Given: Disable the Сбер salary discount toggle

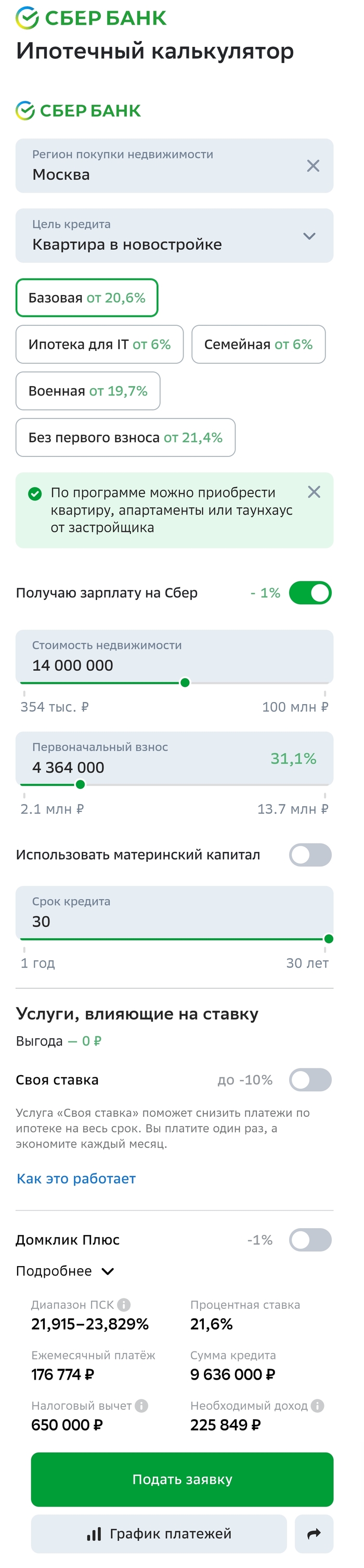Looking at the screenshot, I should tap(310, 593).
